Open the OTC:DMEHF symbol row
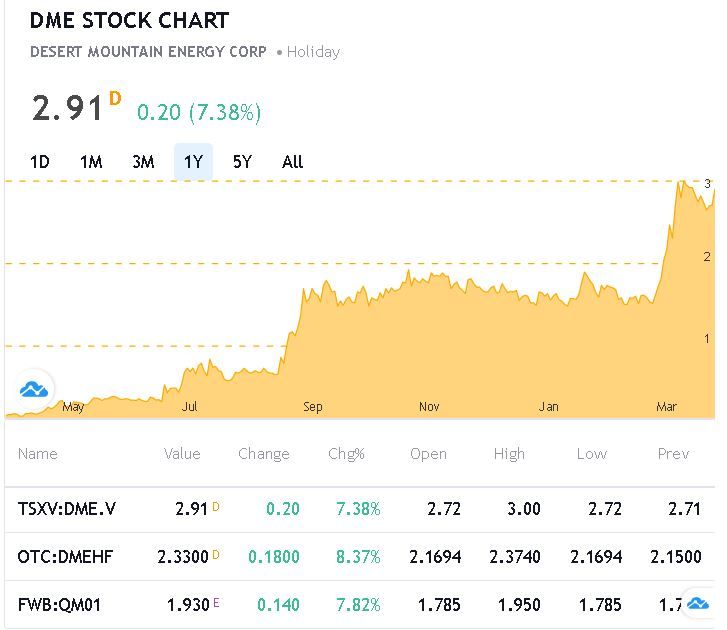Screen dimensions: 727x630 [x=65, y=556]
